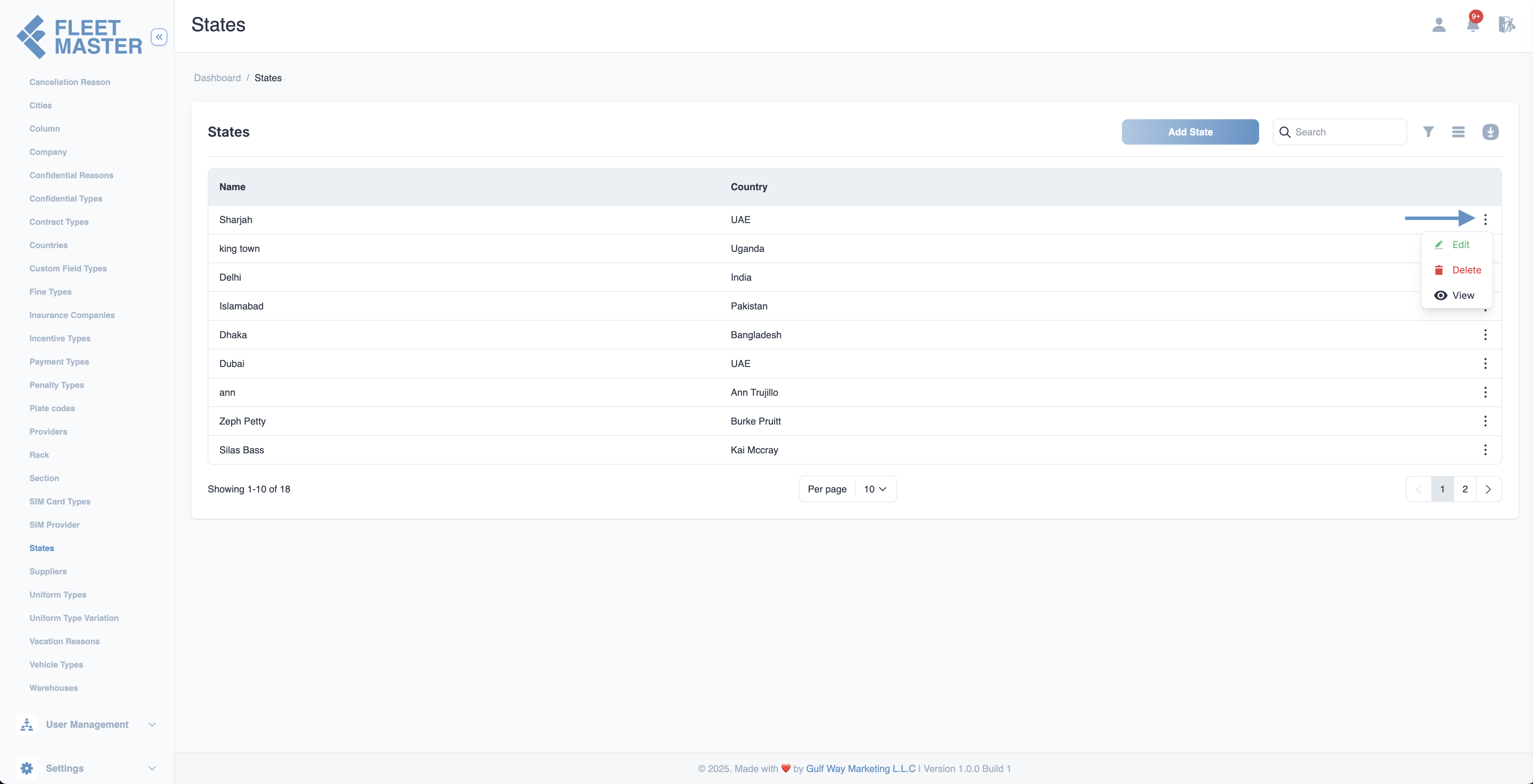1533x784 pixels.
Task: Open Column in sidebar
Action: pos(45,128)
